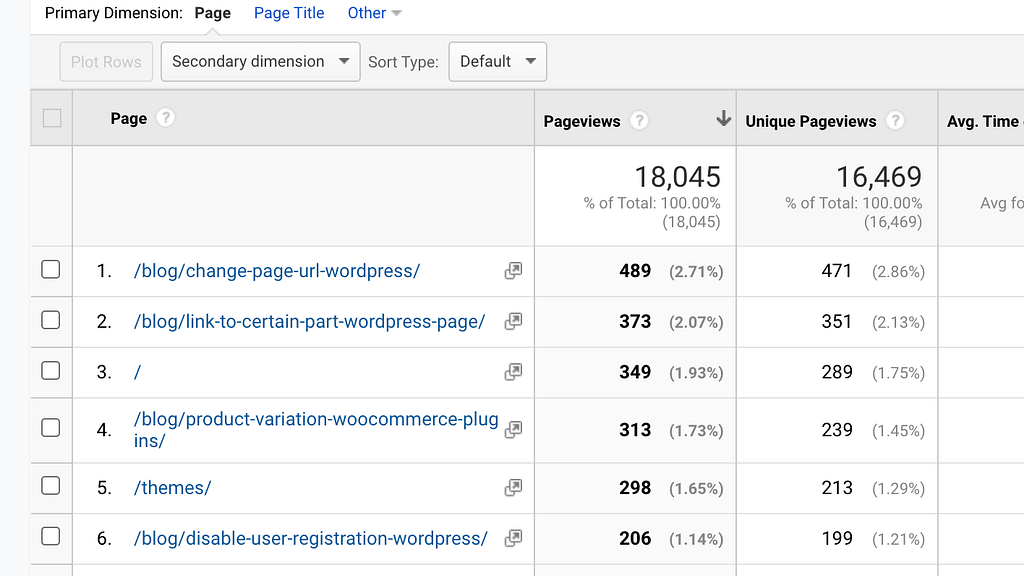The width and height of the screenshot is (1024, 576).
Task: Check the box for /themes/ row
Action: coord(51,486)
